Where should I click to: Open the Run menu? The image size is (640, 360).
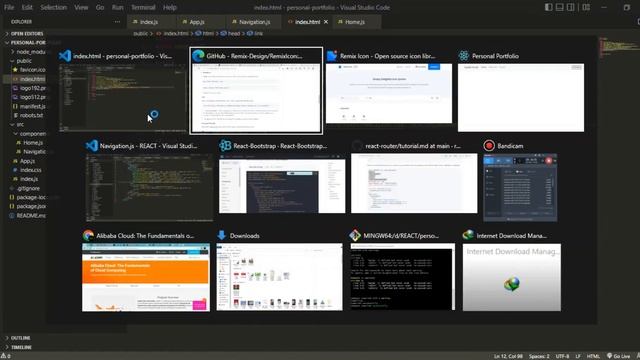118,7
